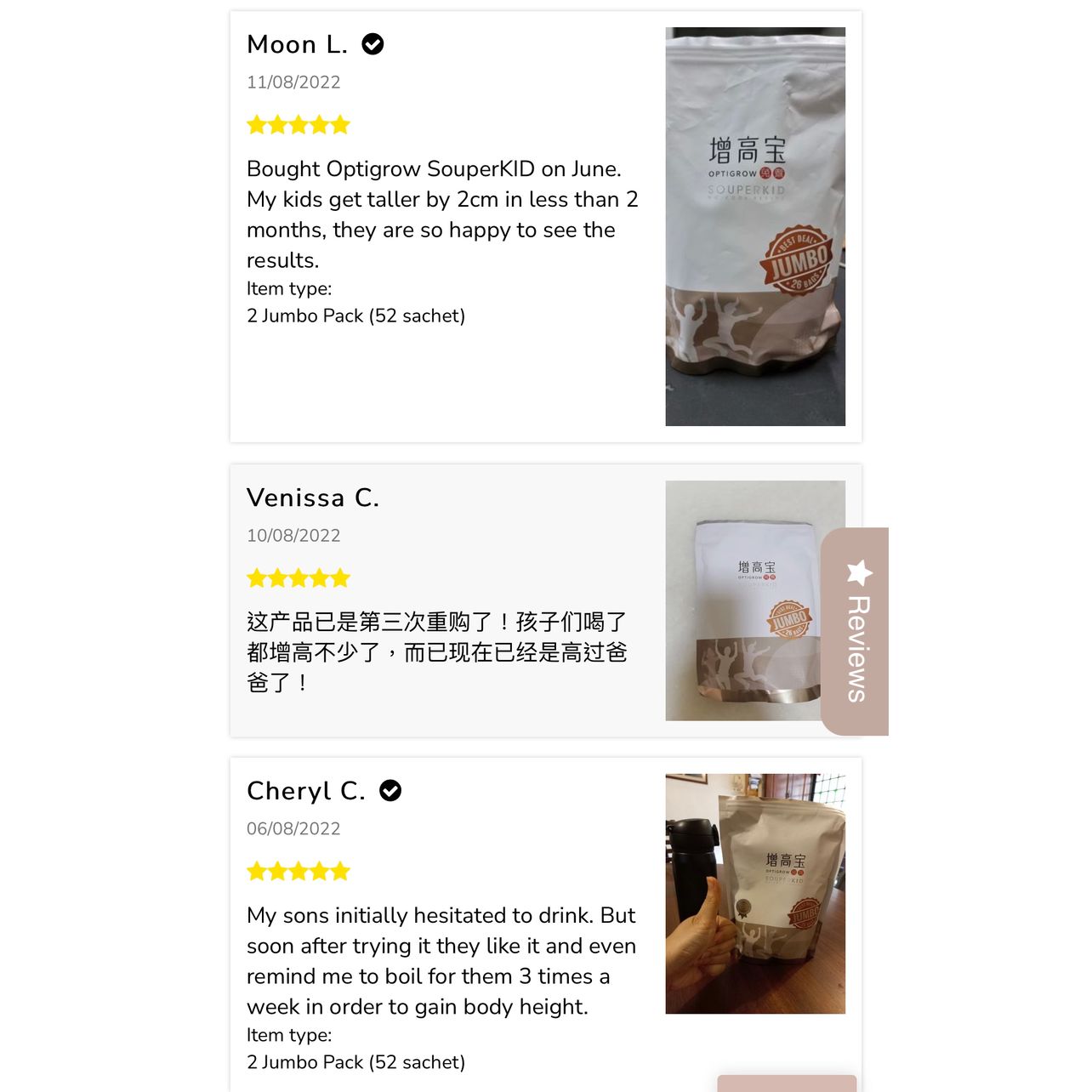Click Venissa C.'s Chinese review text

tap(437, 652)
